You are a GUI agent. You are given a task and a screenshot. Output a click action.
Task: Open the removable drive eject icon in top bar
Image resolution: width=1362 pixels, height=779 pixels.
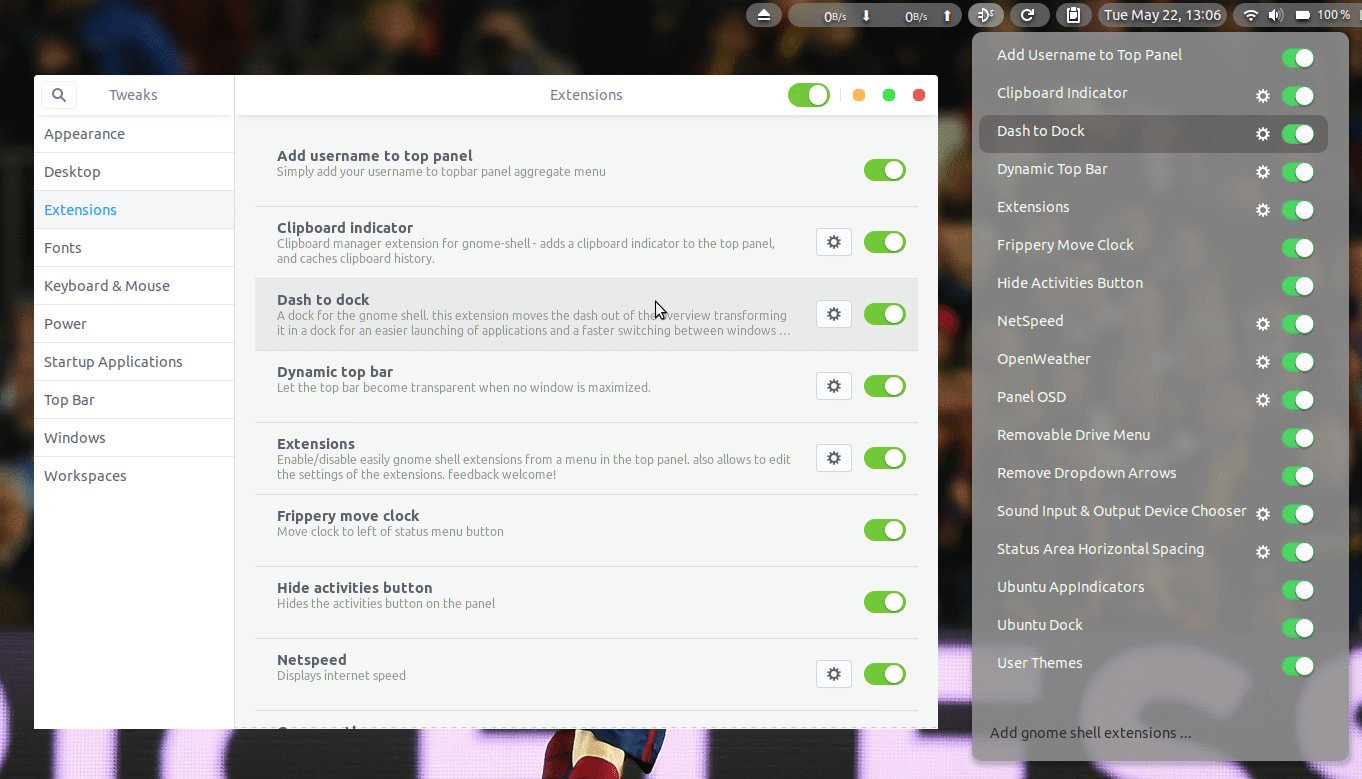764,15
